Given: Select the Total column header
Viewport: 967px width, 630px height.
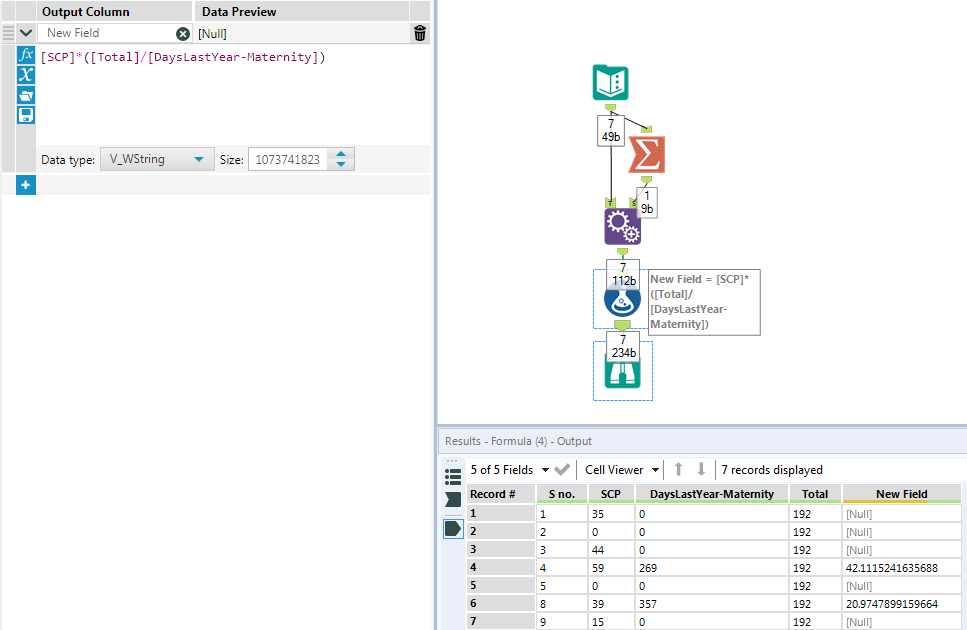Looking at the screenshot, I should pyautogui.click(x=815, y=494).
